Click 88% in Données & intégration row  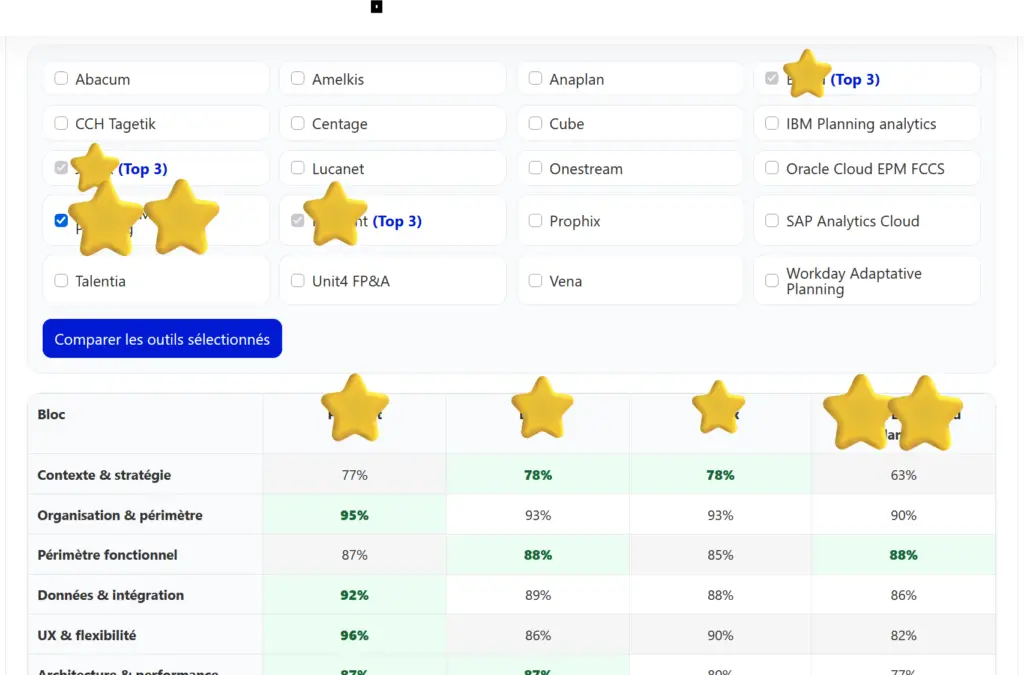[x=720, y=595]
